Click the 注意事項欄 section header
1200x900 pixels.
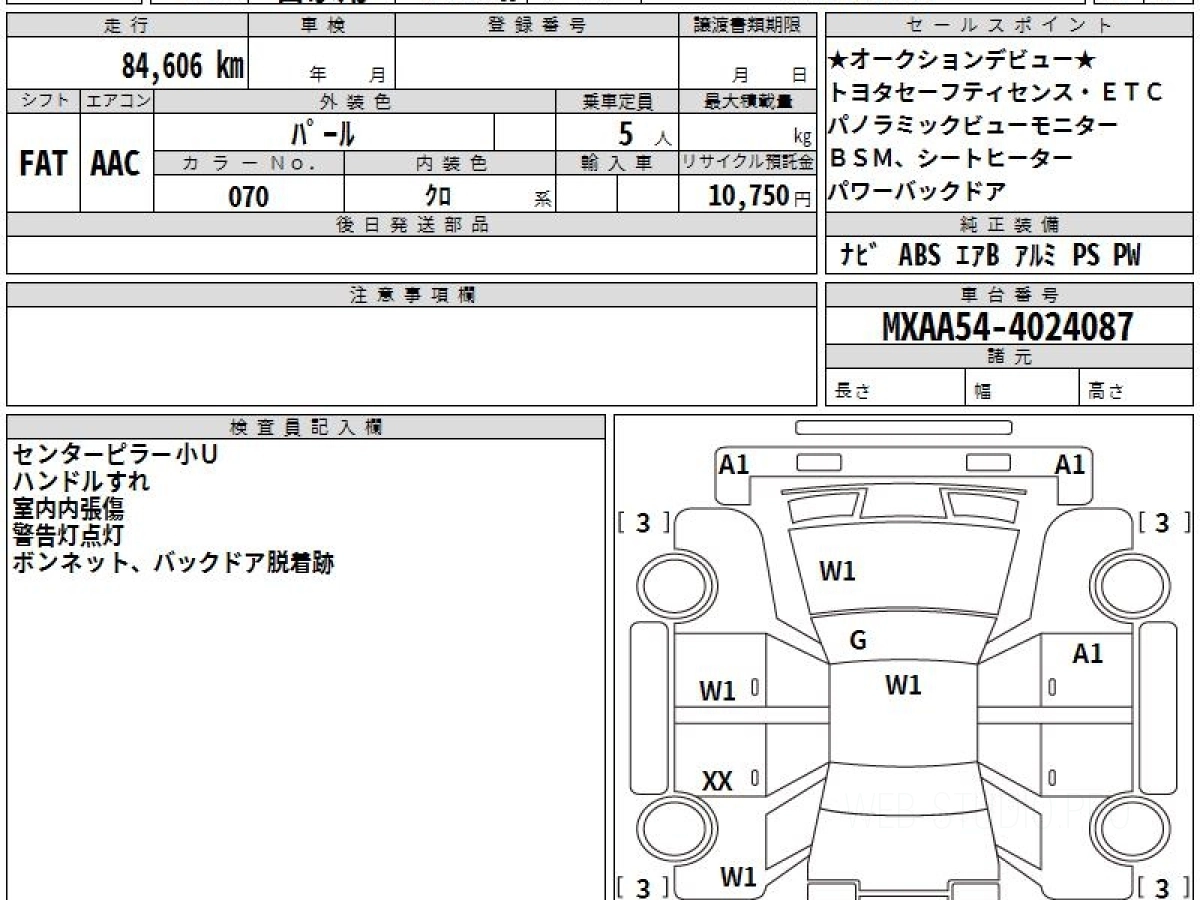pos(412,295)
